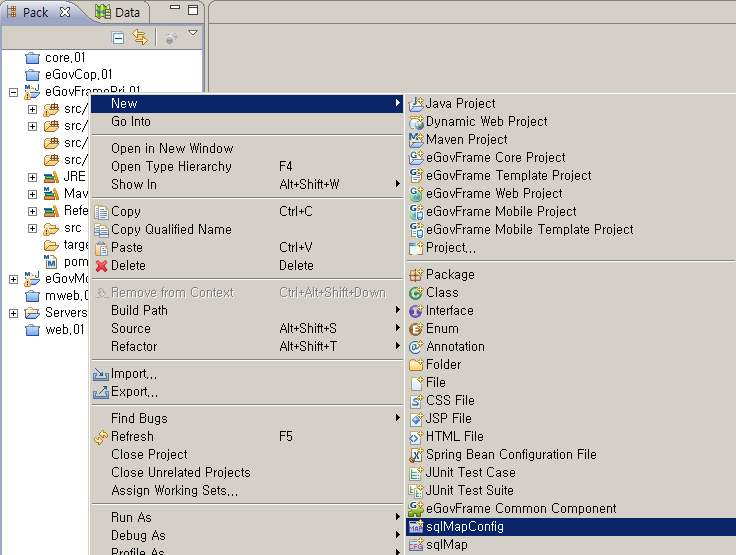Click the Spring Bean Configuration File icon
Screen dimensions: 736x555
(417, 454)
